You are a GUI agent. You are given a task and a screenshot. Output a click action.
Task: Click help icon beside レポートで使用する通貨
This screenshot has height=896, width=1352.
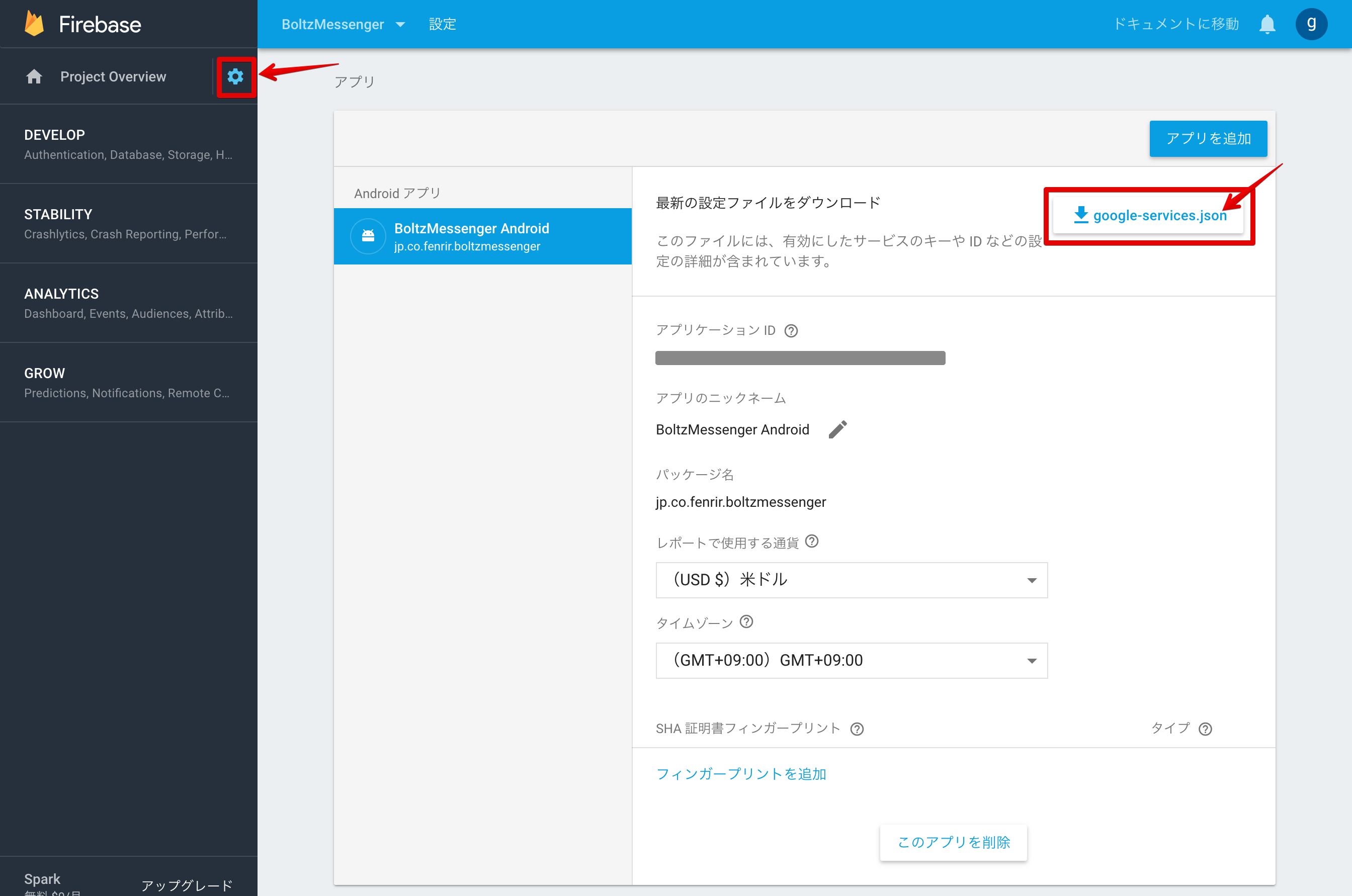click(812, 541)
